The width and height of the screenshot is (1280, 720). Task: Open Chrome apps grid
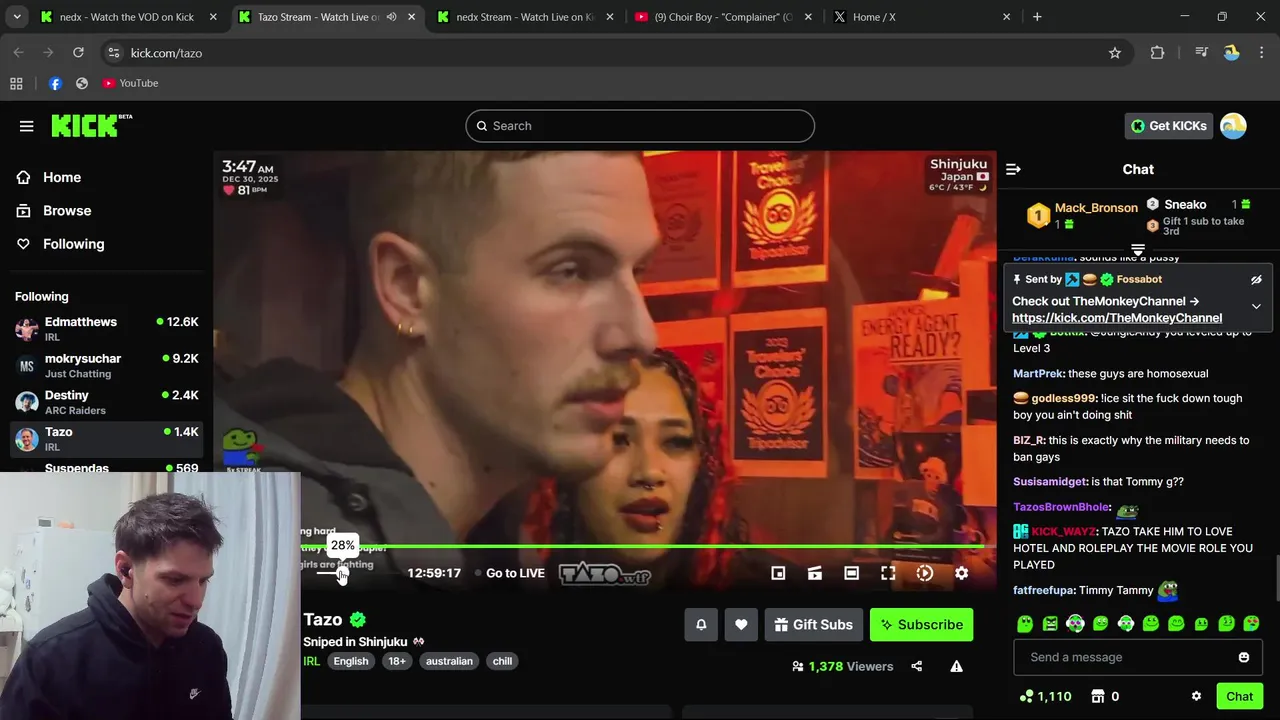16,83
